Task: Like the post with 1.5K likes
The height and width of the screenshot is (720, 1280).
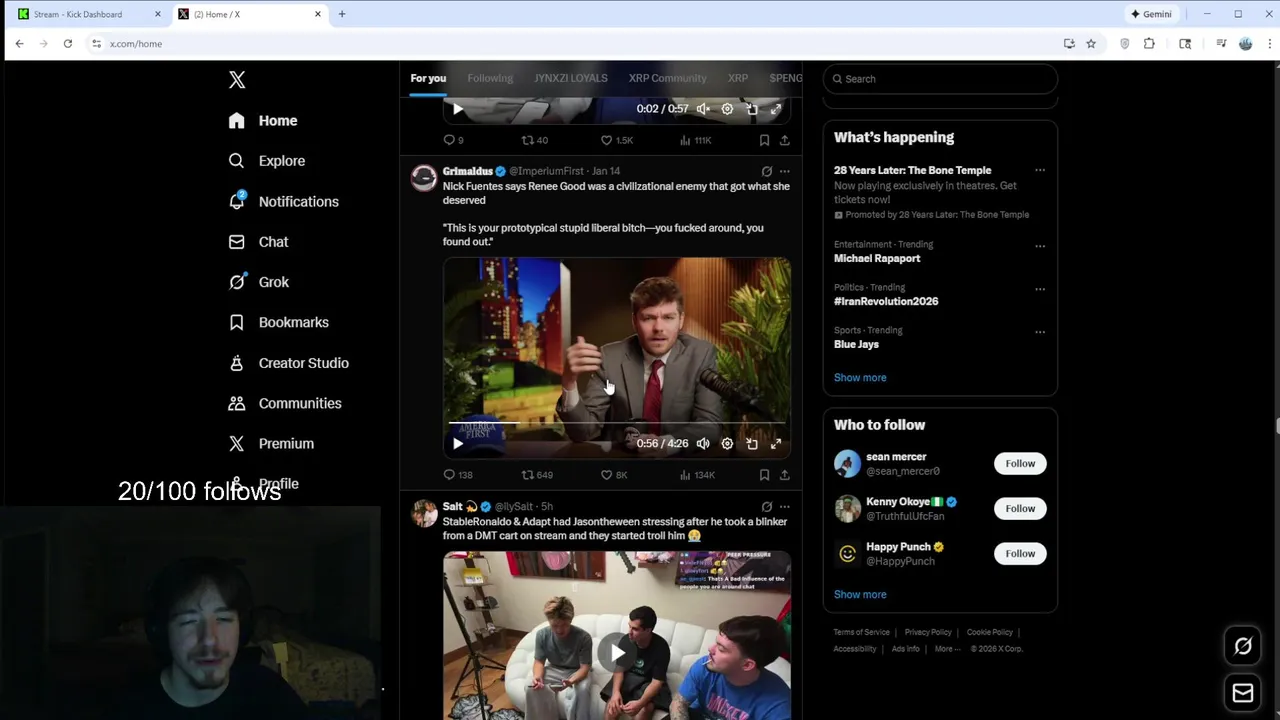Action: click(x=616, y=140)
